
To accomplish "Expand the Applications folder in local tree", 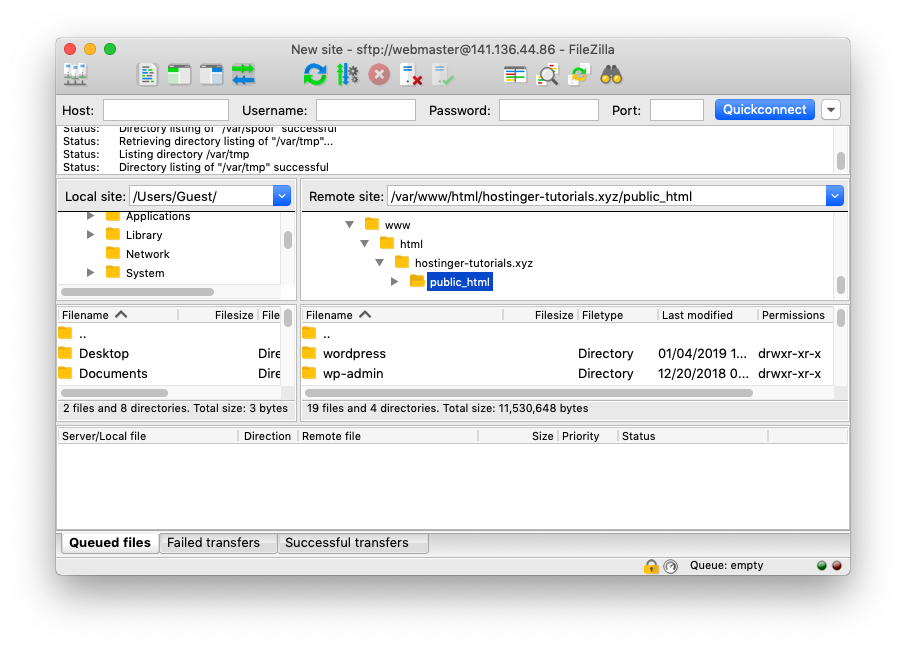I will [90, 216].
